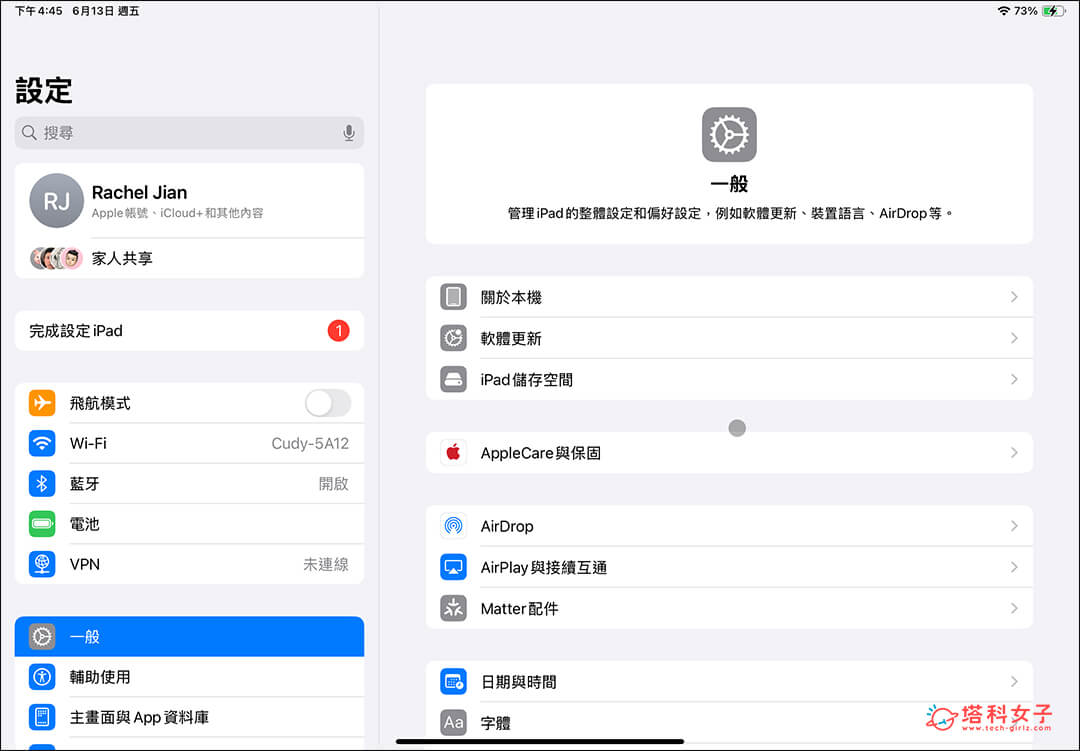This screenshot has height=751, width=1080.
Task: Tap the 6月13日 週五 date
Action: (105, 11)
